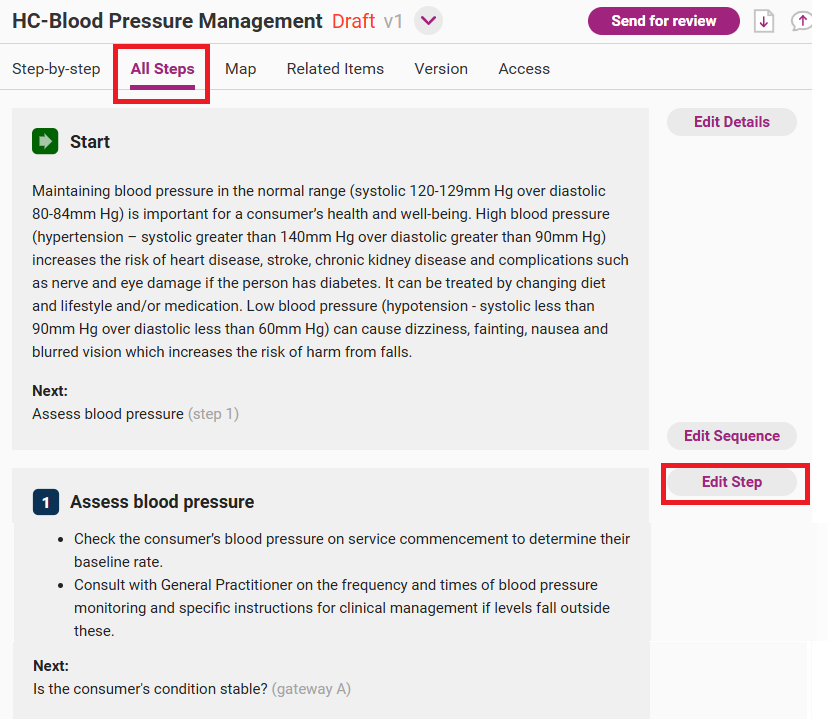Click the Edit Step button
Image resolution: width=830 pixels, height=719 pixels.
point(732,482)
